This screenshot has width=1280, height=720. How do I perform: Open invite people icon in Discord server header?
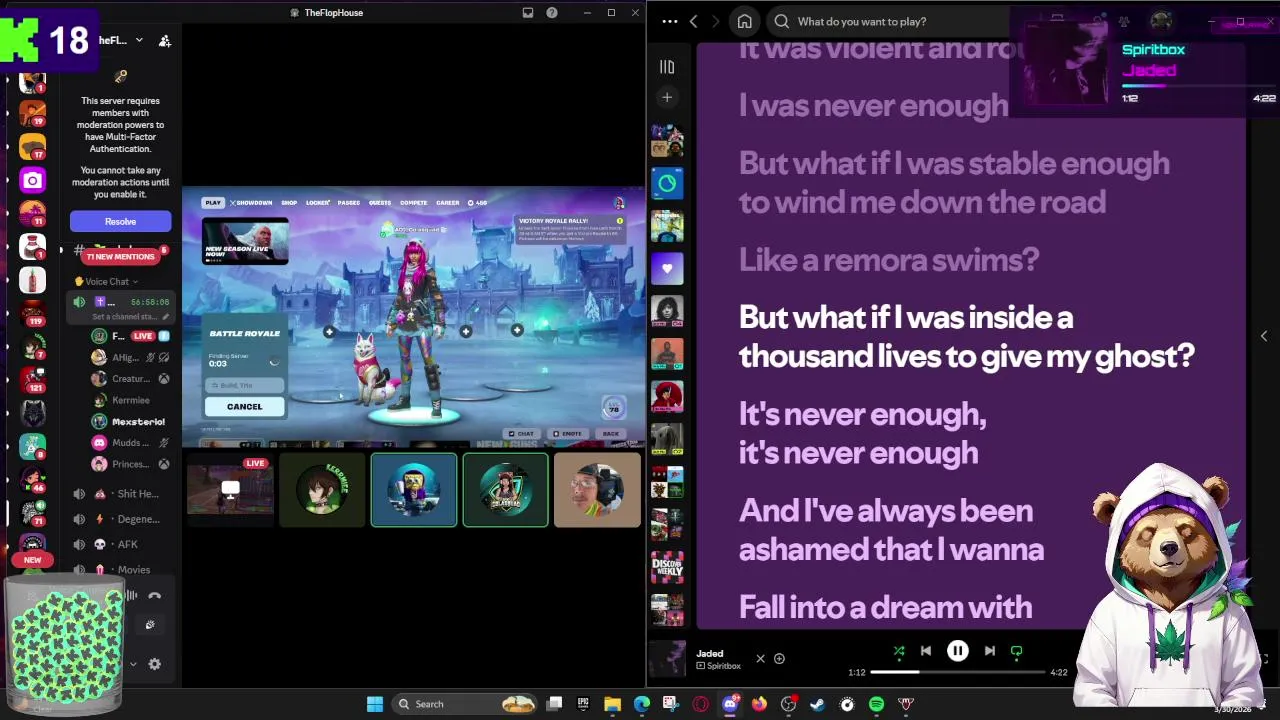tap(165, 40)
